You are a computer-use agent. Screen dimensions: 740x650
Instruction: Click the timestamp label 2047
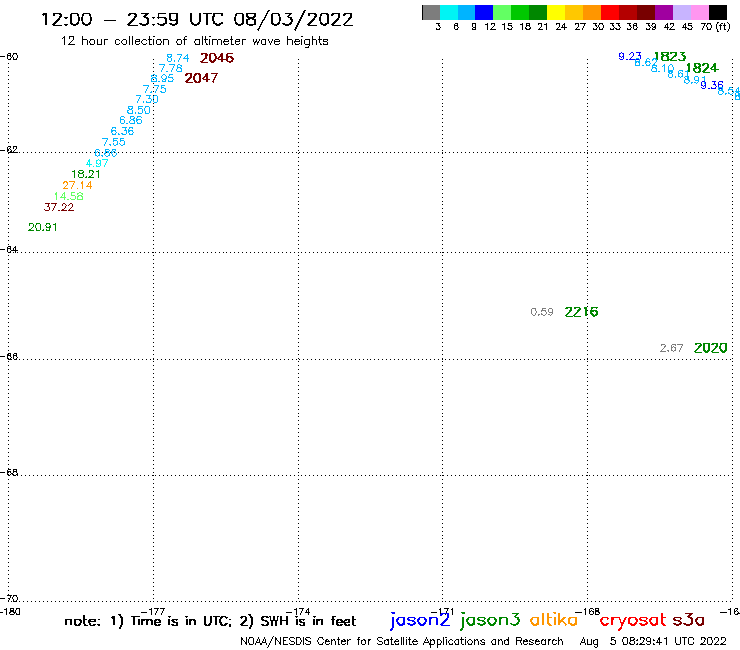point(201,78)
